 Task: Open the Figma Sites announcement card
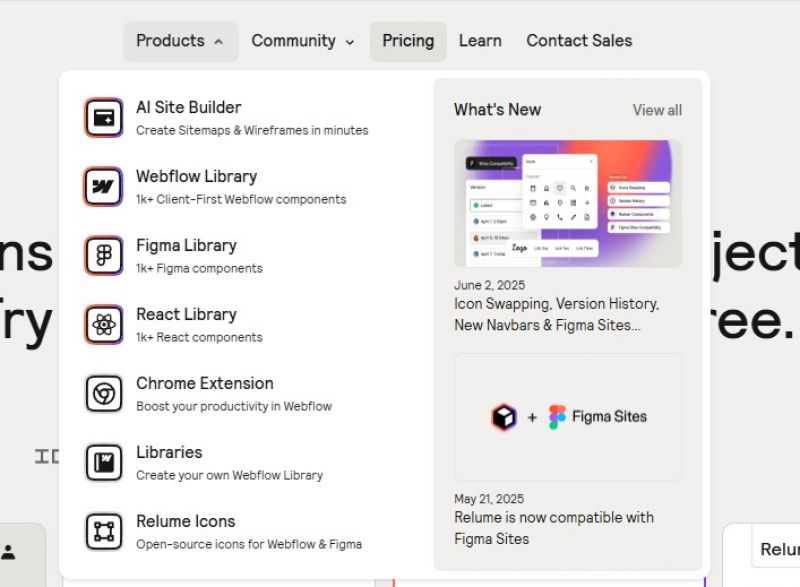[x=568, y=417]
